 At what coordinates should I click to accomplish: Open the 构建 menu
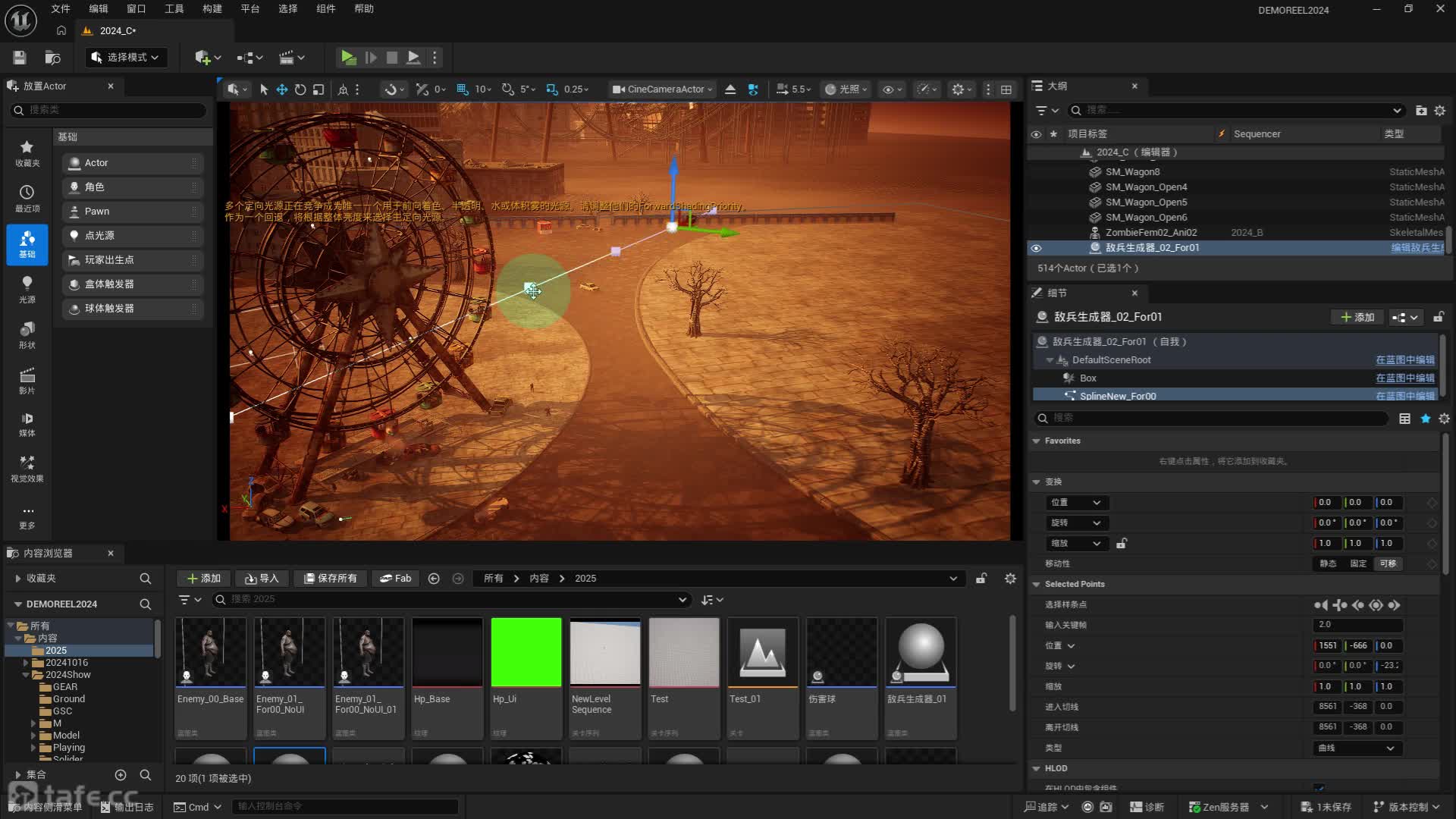coord(212,9)
